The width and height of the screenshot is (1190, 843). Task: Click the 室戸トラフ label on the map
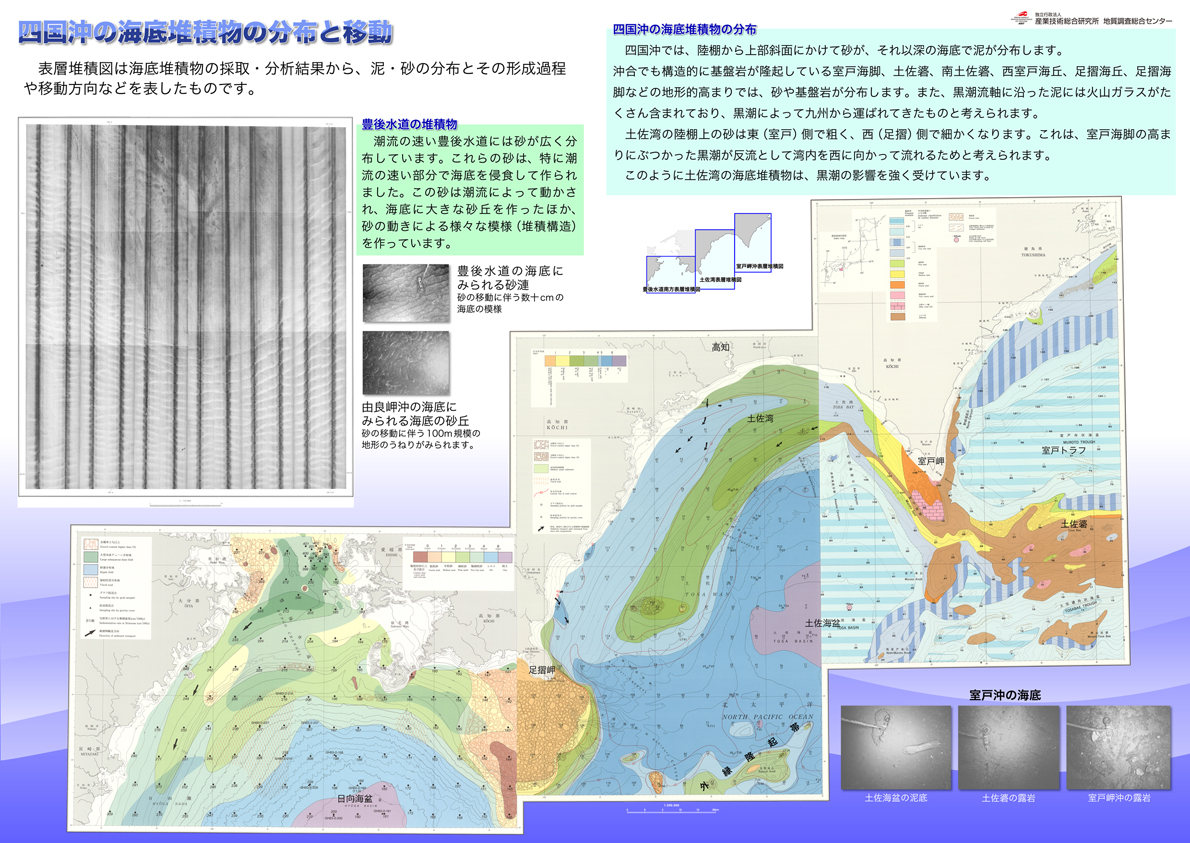[1063, 451]
